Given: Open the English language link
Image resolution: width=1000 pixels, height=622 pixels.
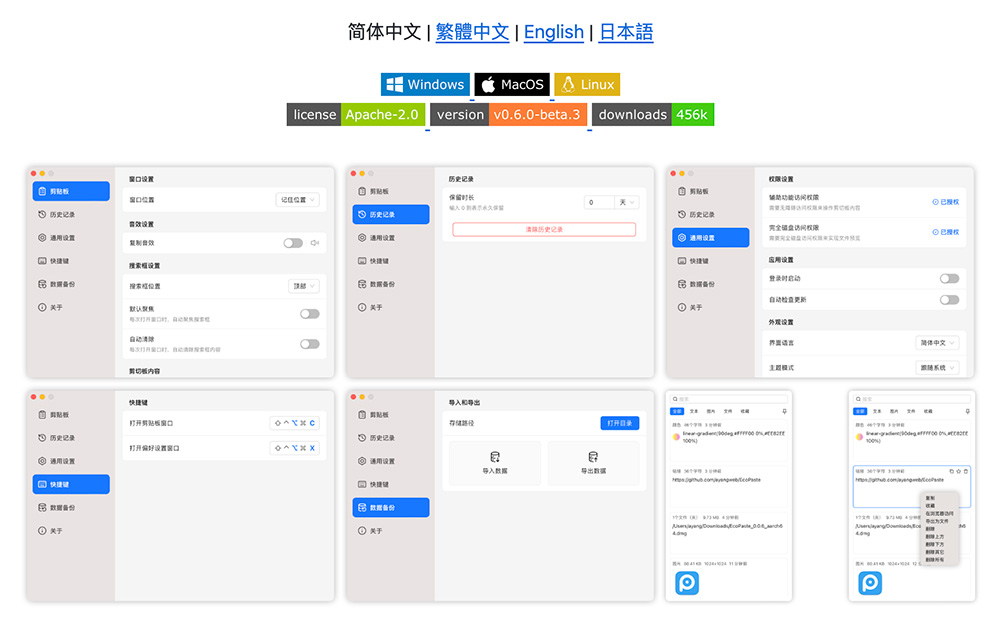Looking at the screenshot, I should click(x=553, y=32).
